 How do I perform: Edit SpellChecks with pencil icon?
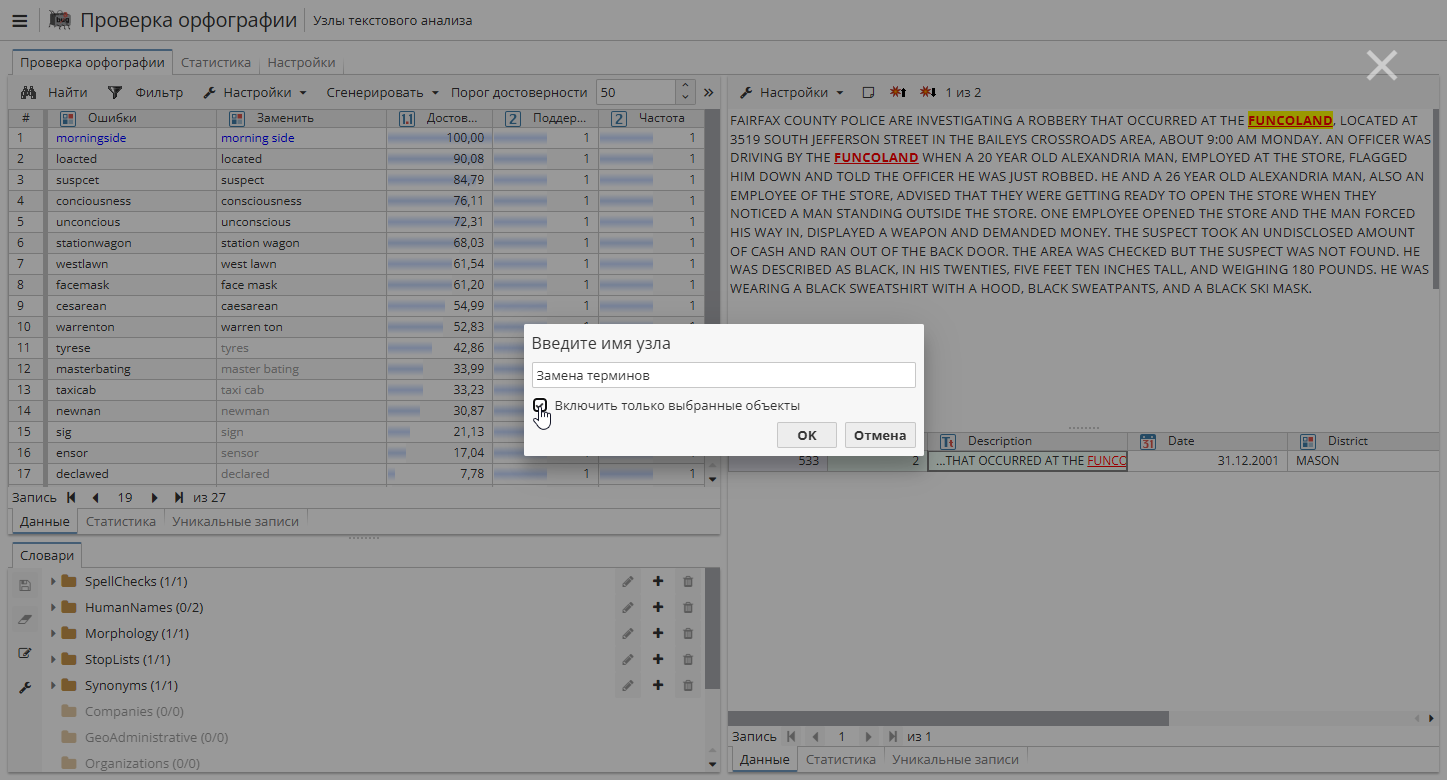(x=628, y=581)
